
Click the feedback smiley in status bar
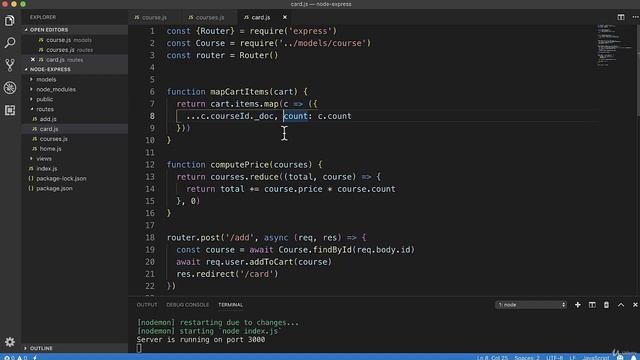pos(620,358)
